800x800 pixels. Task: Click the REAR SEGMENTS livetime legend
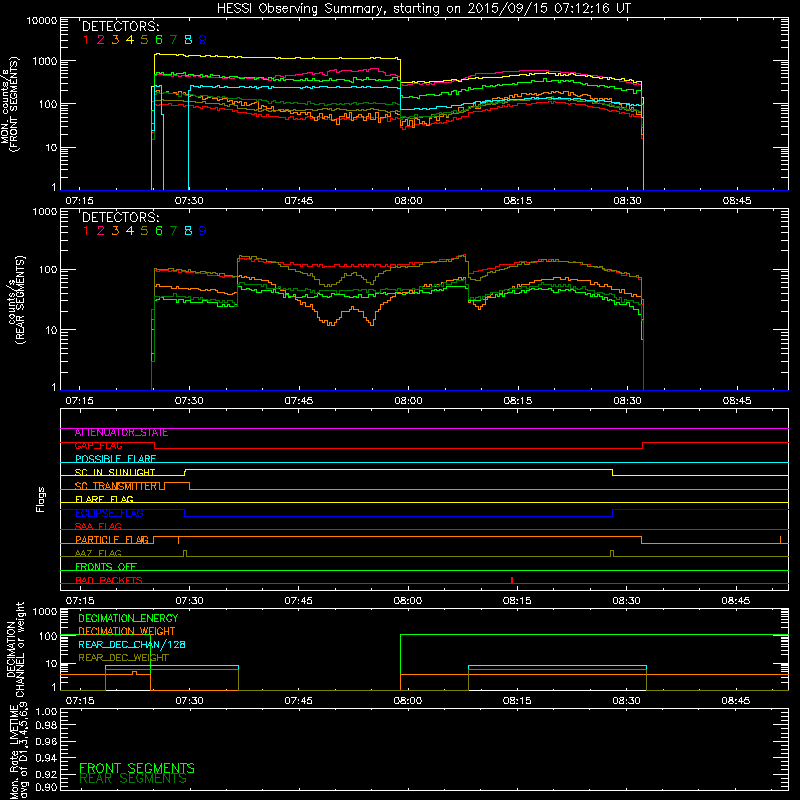[x=133, y=779]
